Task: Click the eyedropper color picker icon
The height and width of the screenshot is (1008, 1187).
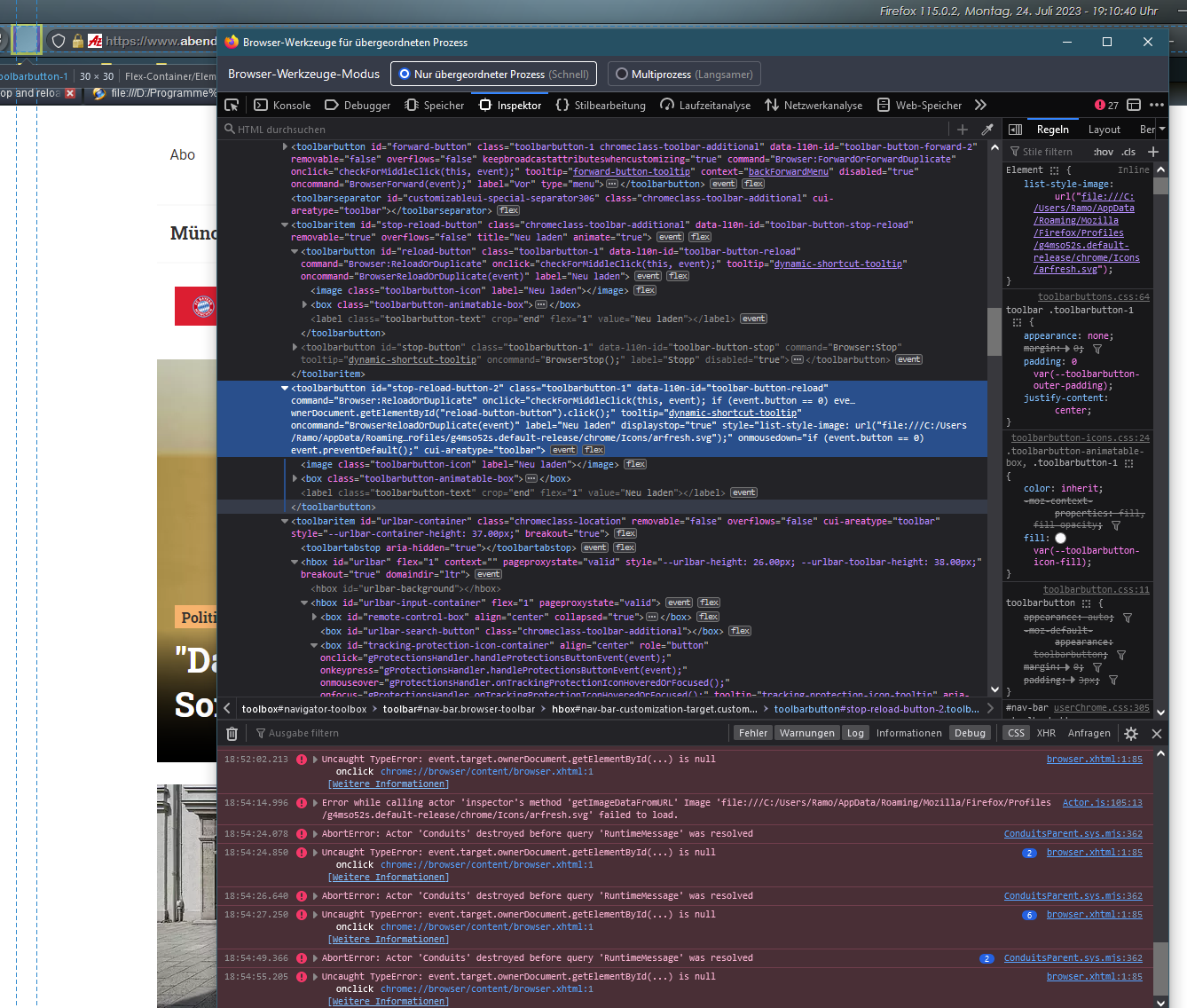Action: pyautogui.click(x=987, y=130)
